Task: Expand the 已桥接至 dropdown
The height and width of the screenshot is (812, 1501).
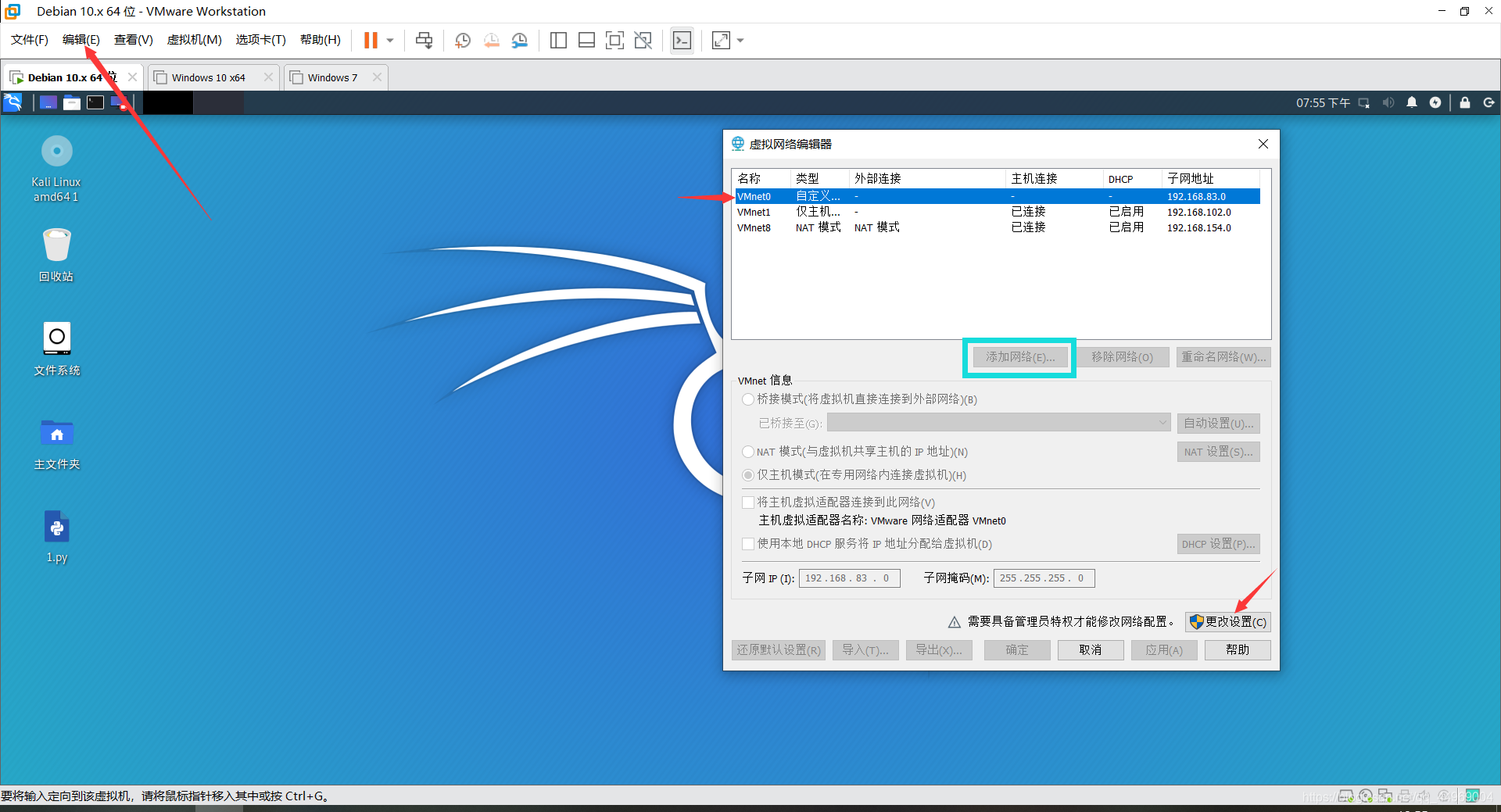Action: pyautogui.click(x=998, y=423)
